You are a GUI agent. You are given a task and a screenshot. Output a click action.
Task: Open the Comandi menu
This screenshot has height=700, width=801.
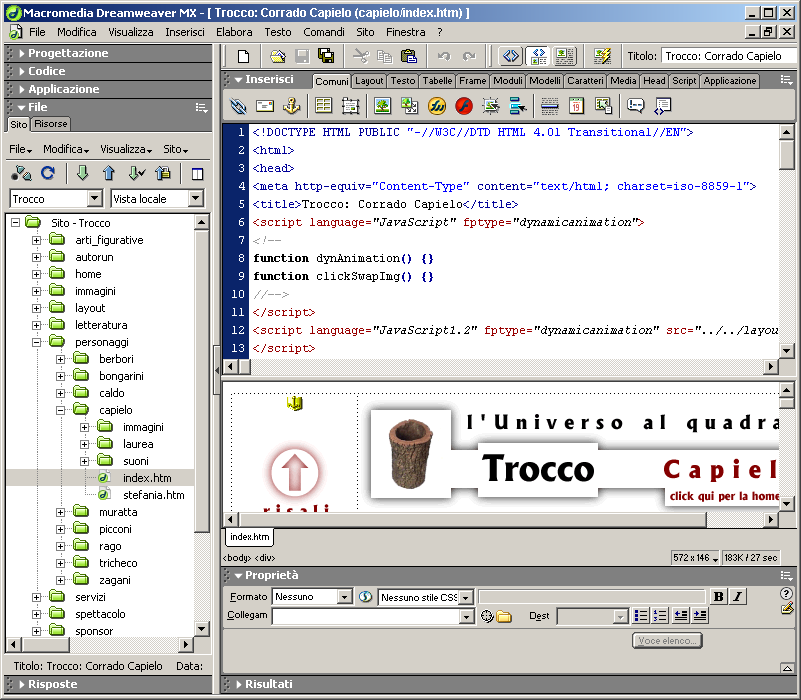323,32
